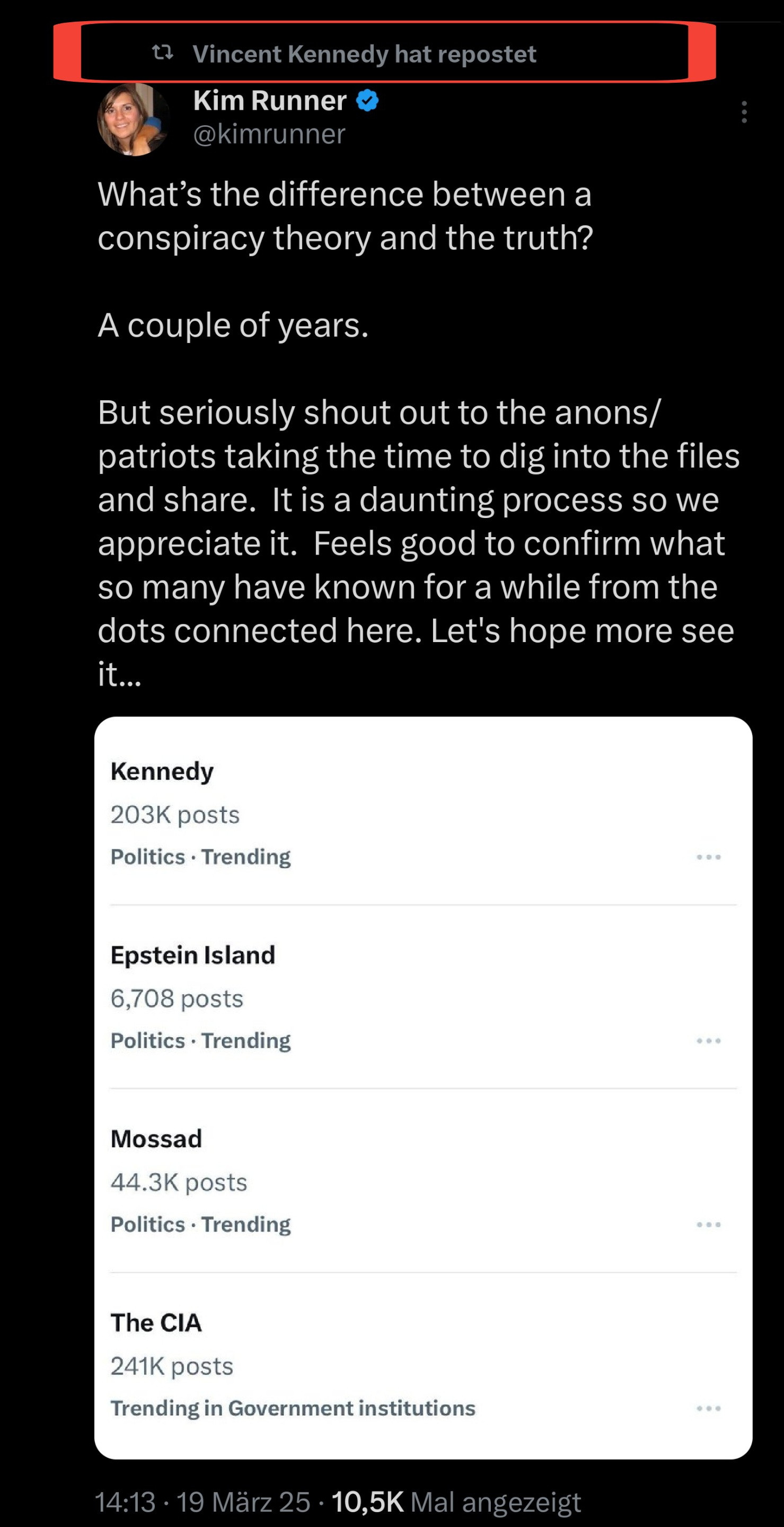The height and width of the screenshot is (1527, 784).
Task: Click the three dots for The CIA trend
Action: click(709, 1408)
